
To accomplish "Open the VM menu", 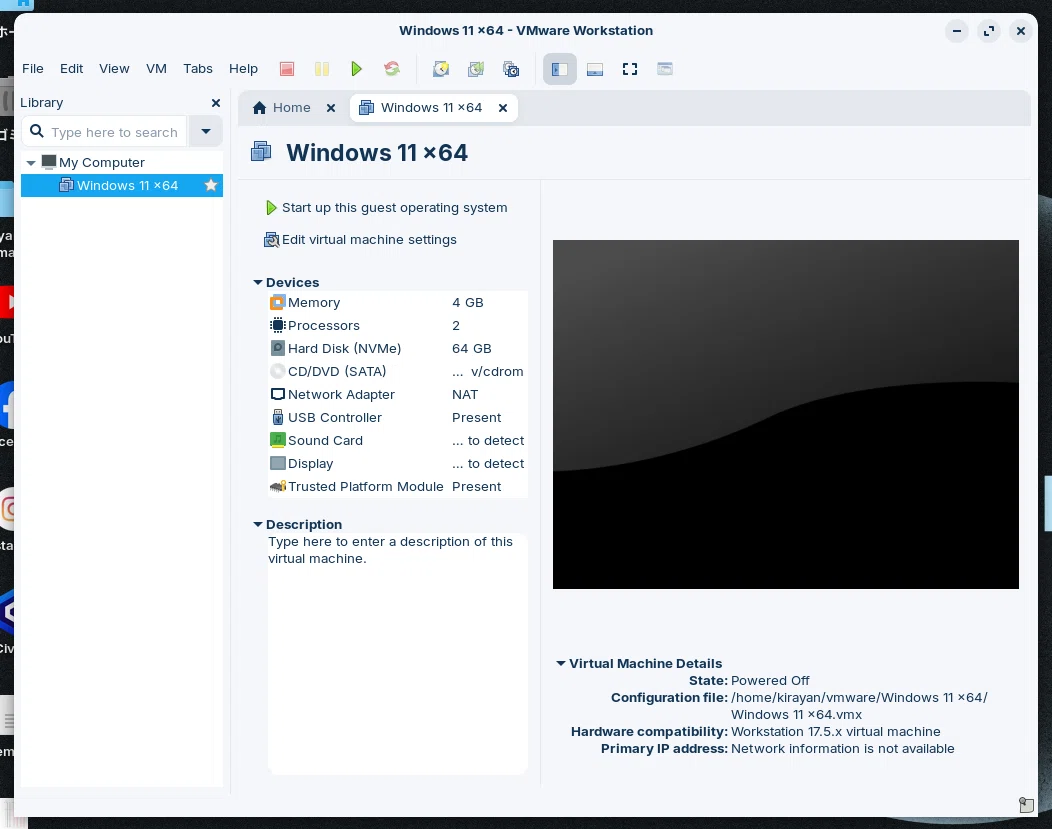I will tap(156, 68).
